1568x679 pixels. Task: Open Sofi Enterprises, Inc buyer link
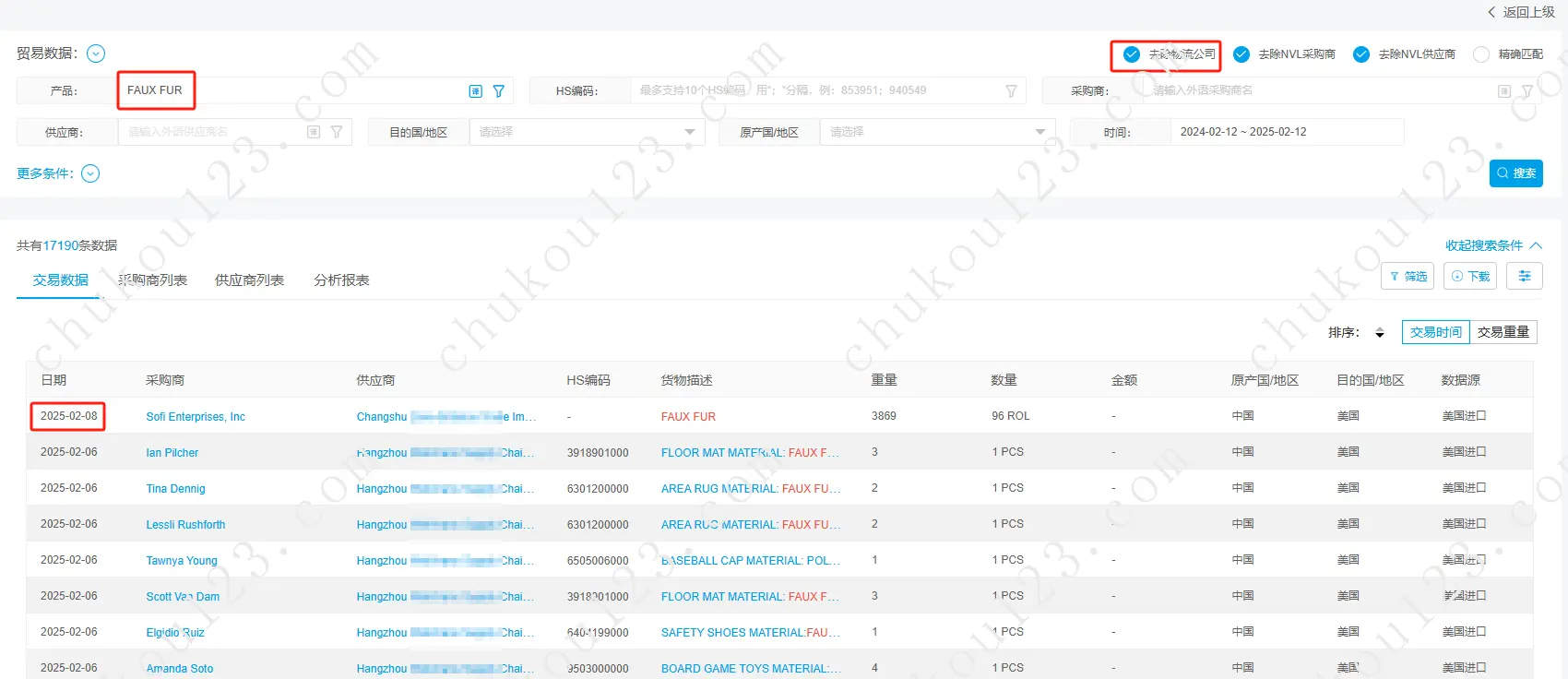[196, 417]
